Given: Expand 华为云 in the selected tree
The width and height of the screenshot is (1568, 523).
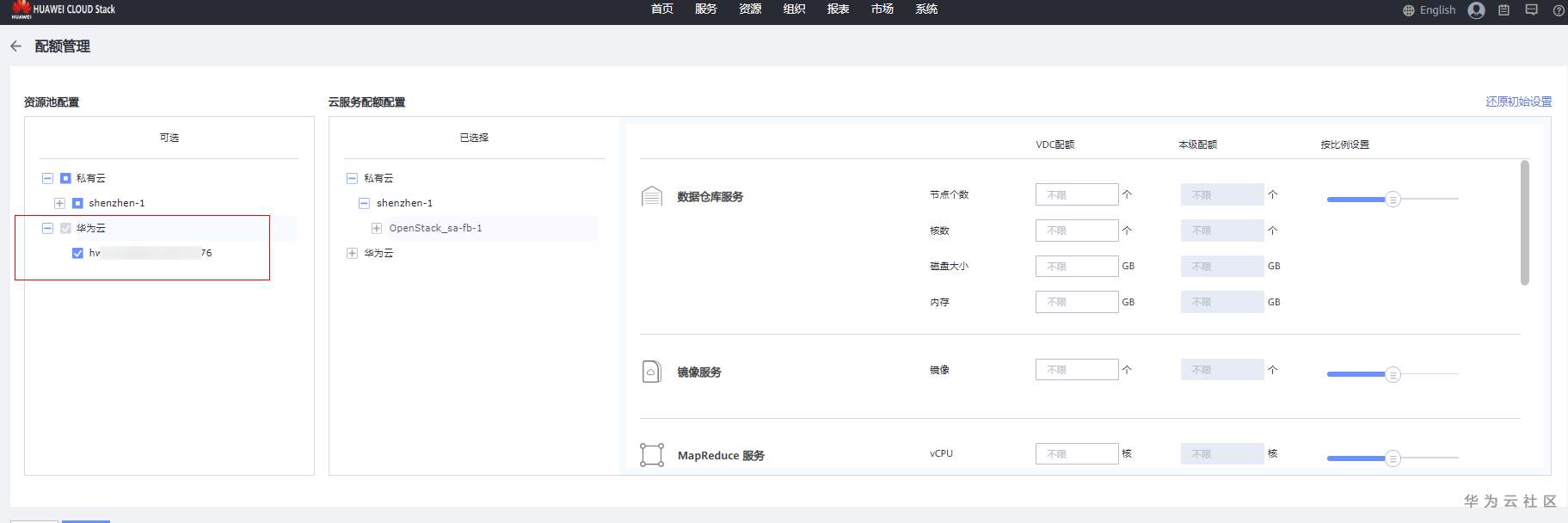Looking at the screenshot, I should tap(351, 253).
